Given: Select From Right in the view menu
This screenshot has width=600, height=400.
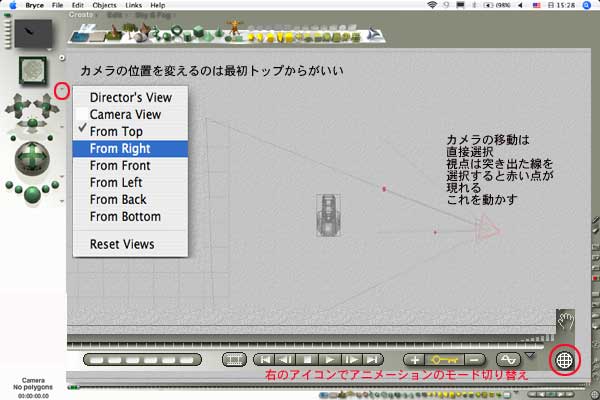Looking at the screenshot, I should coord(130,149).
